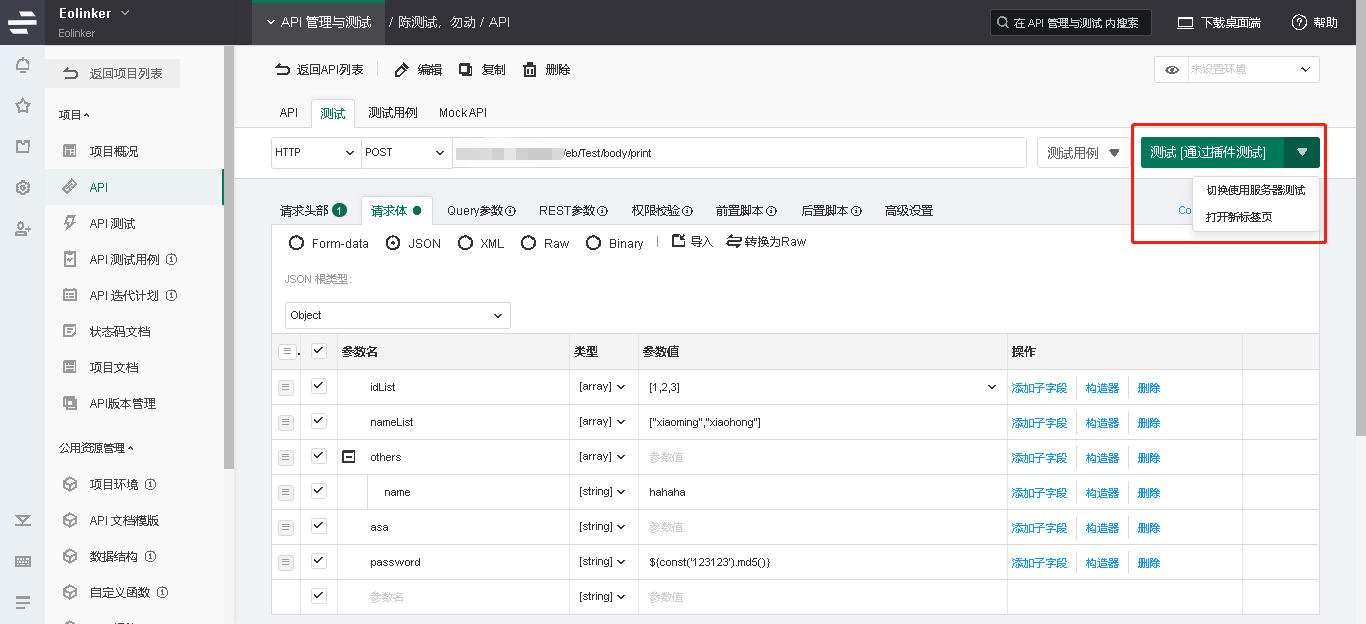Image resolution: width=1366 pixels, height=624 pixels.
Task: Click the delete trash icon in toolbar
Action: coord(530,70)
